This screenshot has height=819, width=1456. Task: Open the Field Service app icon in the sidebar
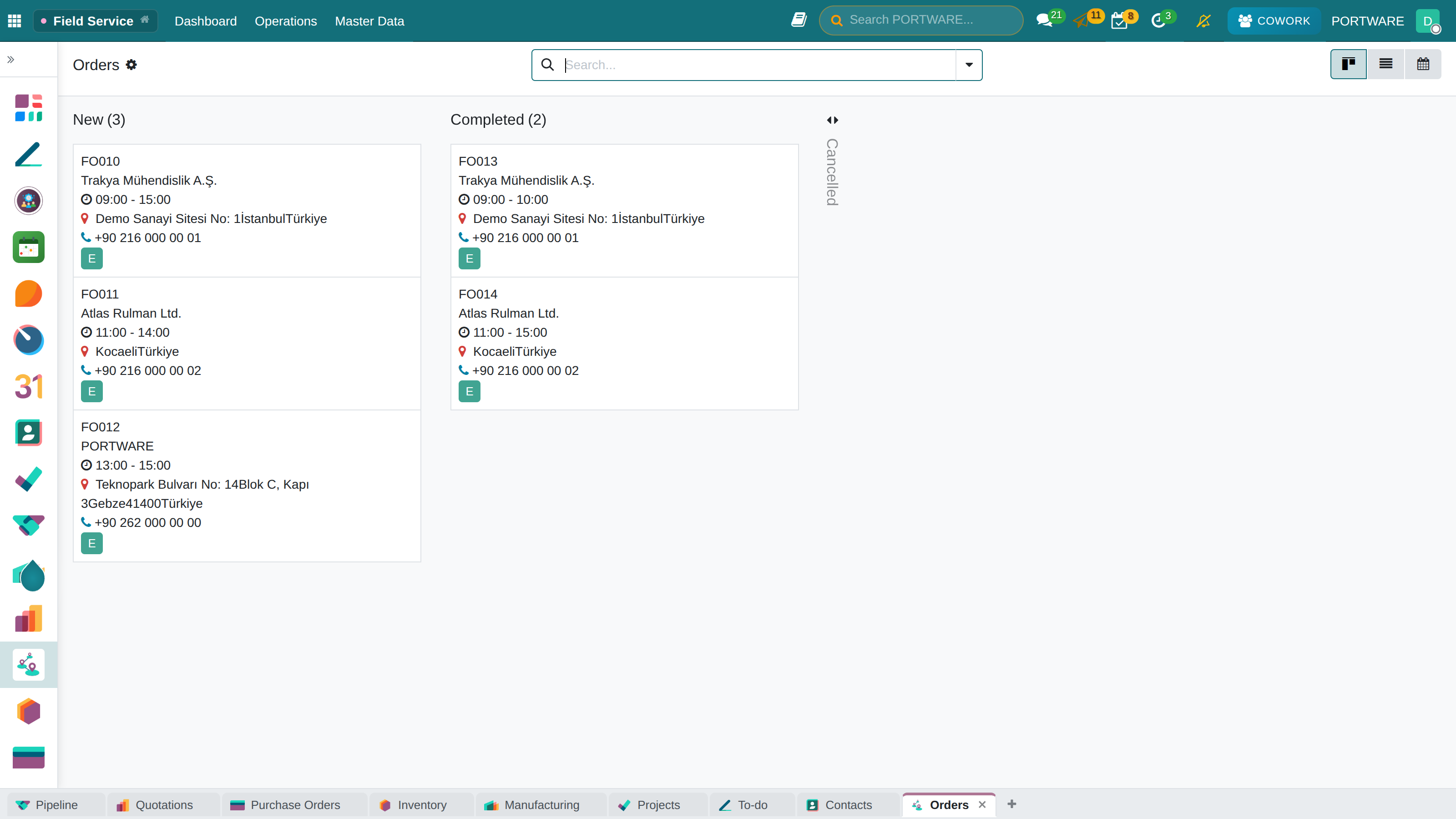[28, 665]
